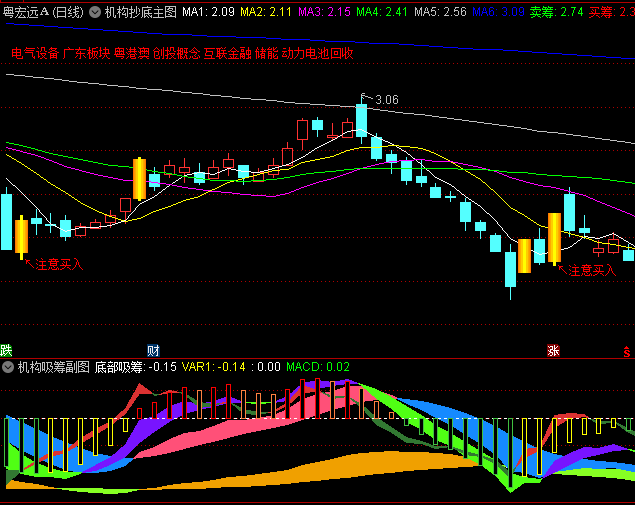Click the MA1: 2.09 value
Image resolution: width=635 pixels, height=505 pixels.
208,12
